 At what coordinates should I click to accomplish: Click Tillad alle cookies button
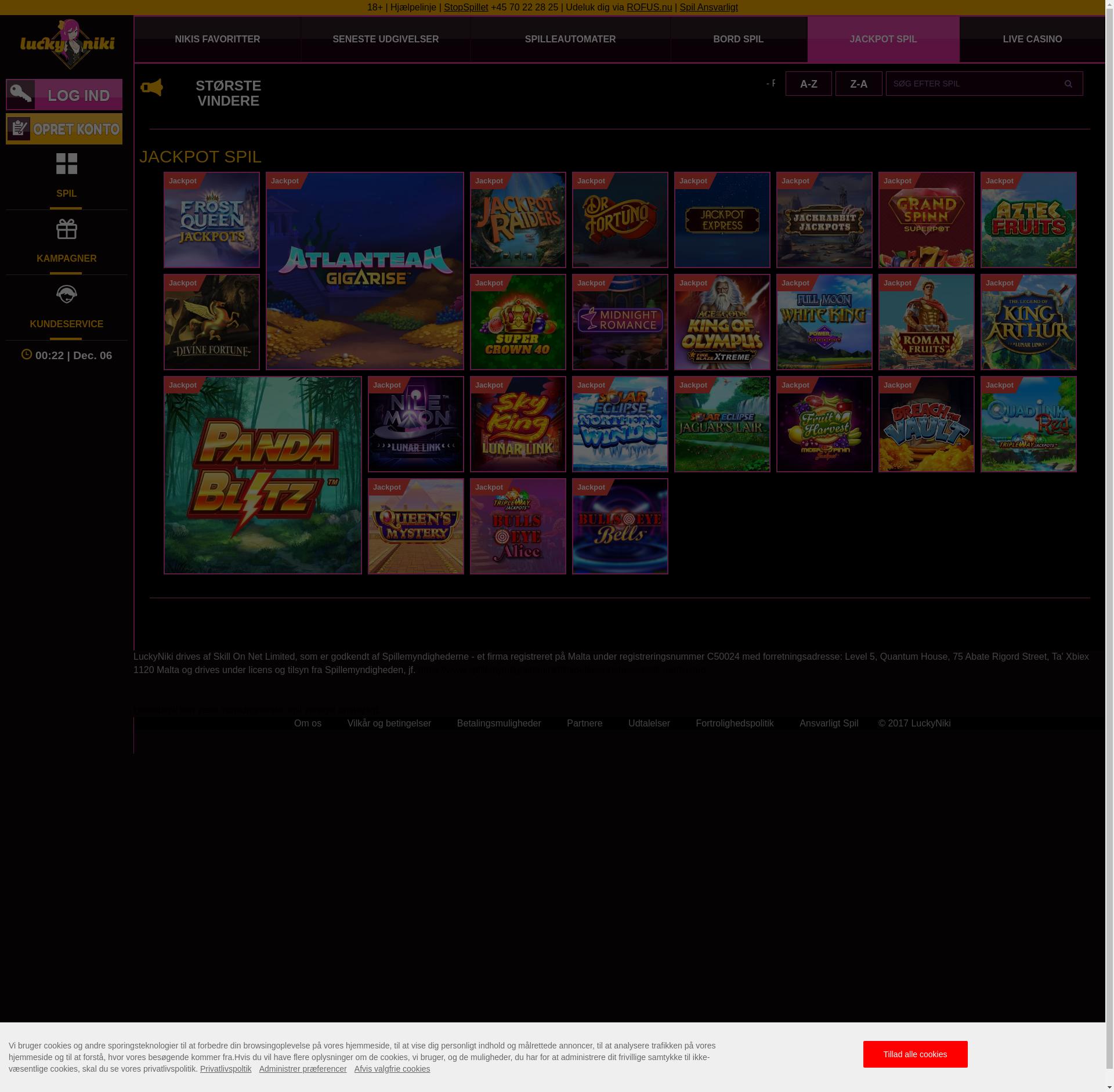coord(914,1054)
